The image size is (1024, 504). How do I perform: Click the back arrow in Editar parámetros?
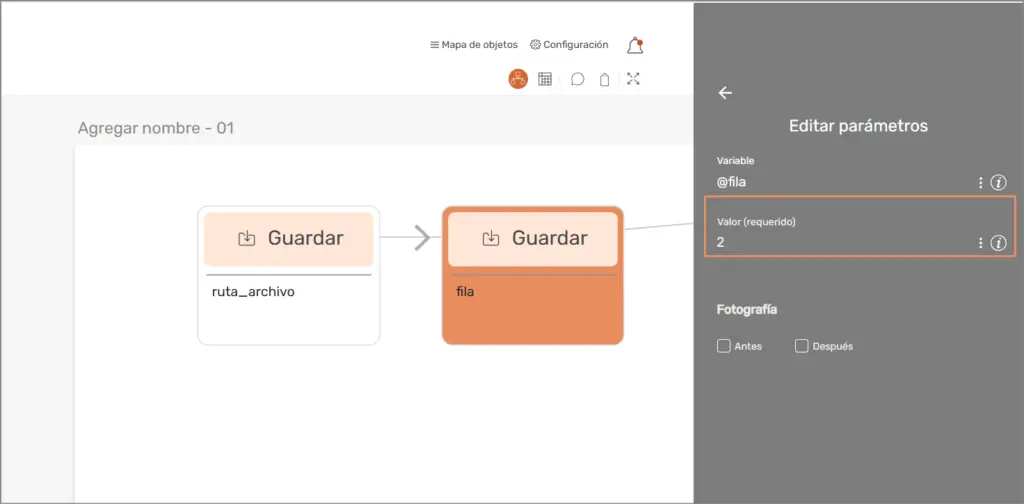pos(726,93)
